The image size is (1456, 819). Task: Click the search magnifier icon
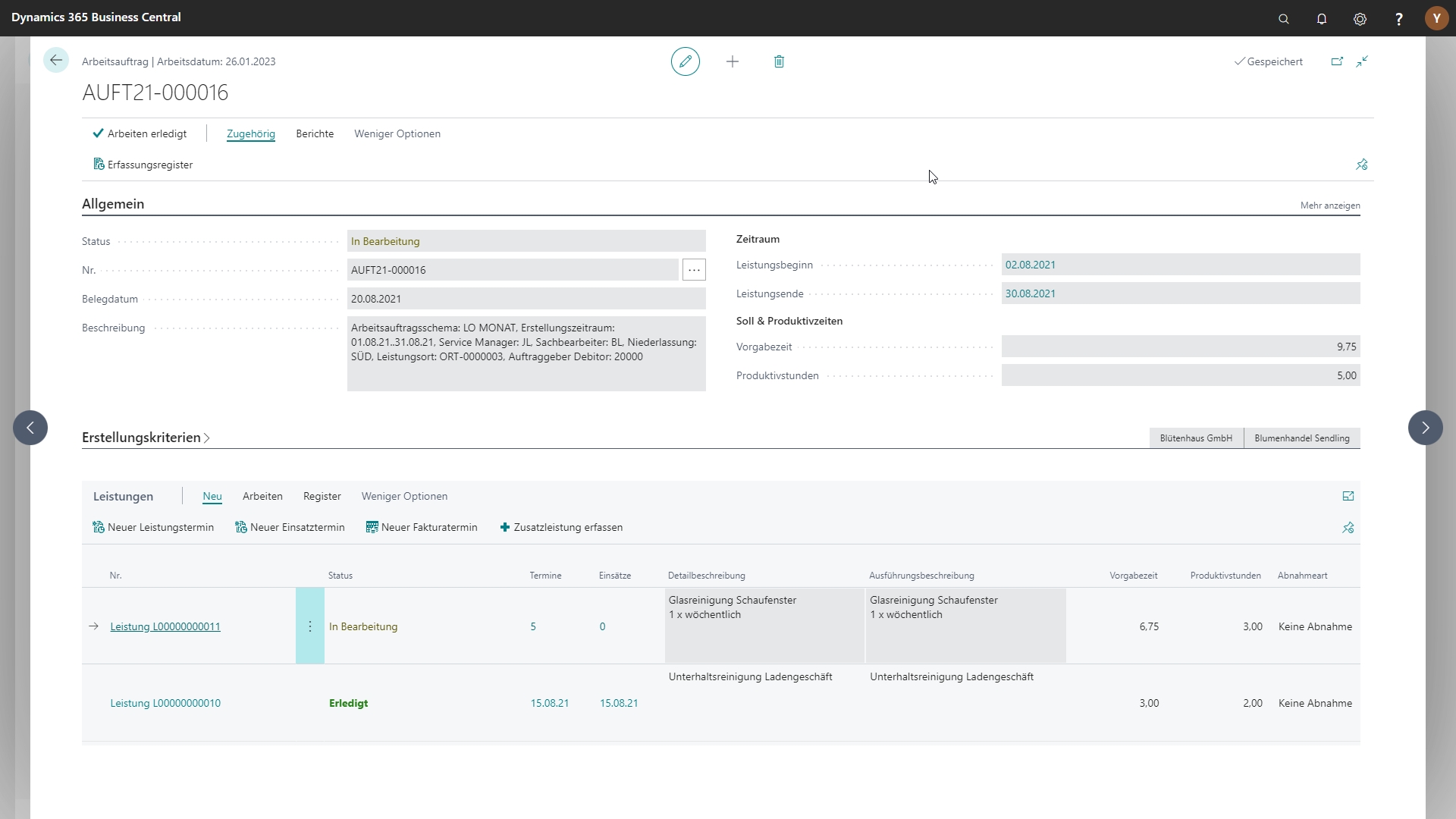point(1284,19)
